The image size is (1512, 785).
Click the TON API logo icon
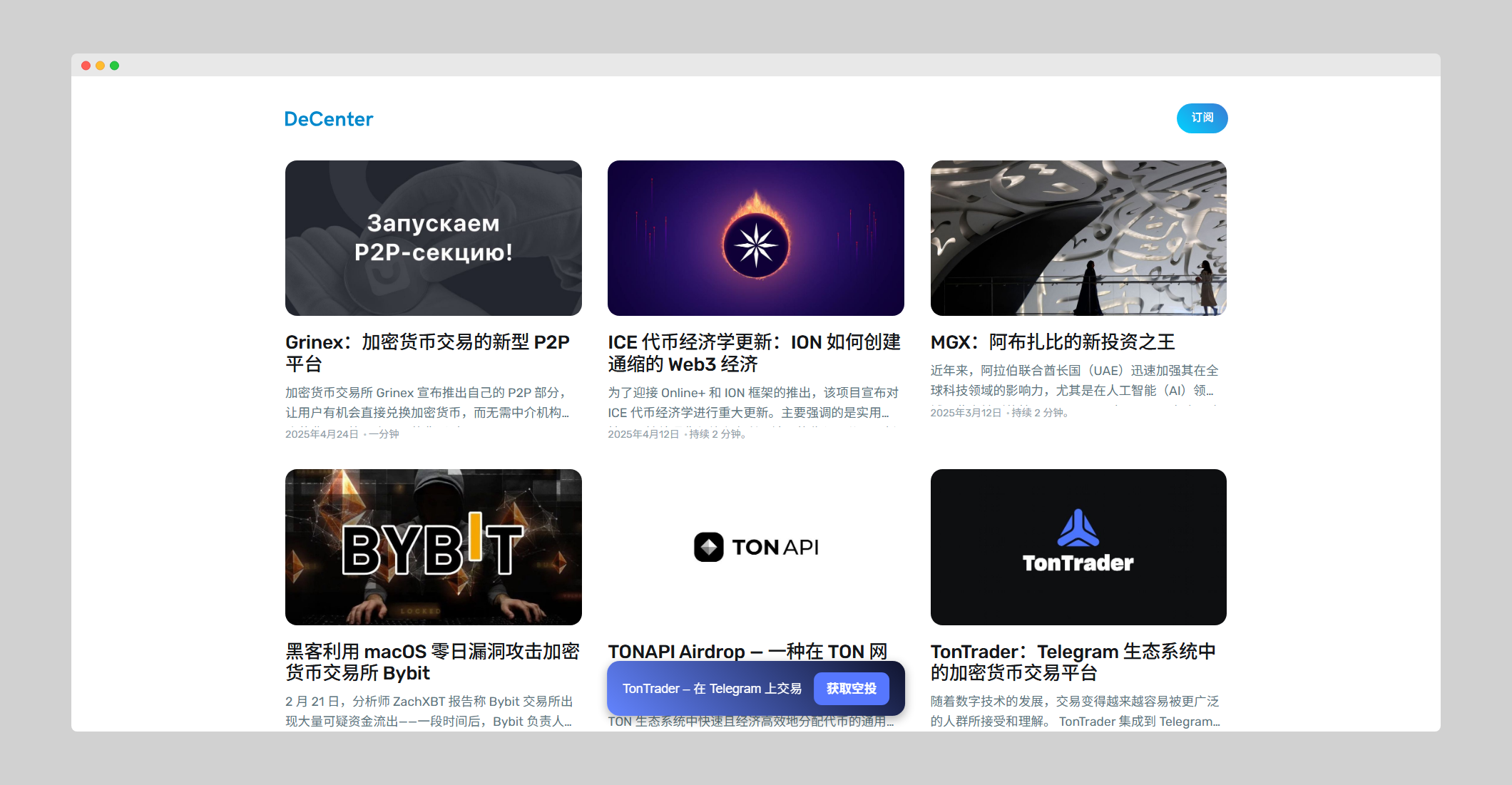coord(708,547)
